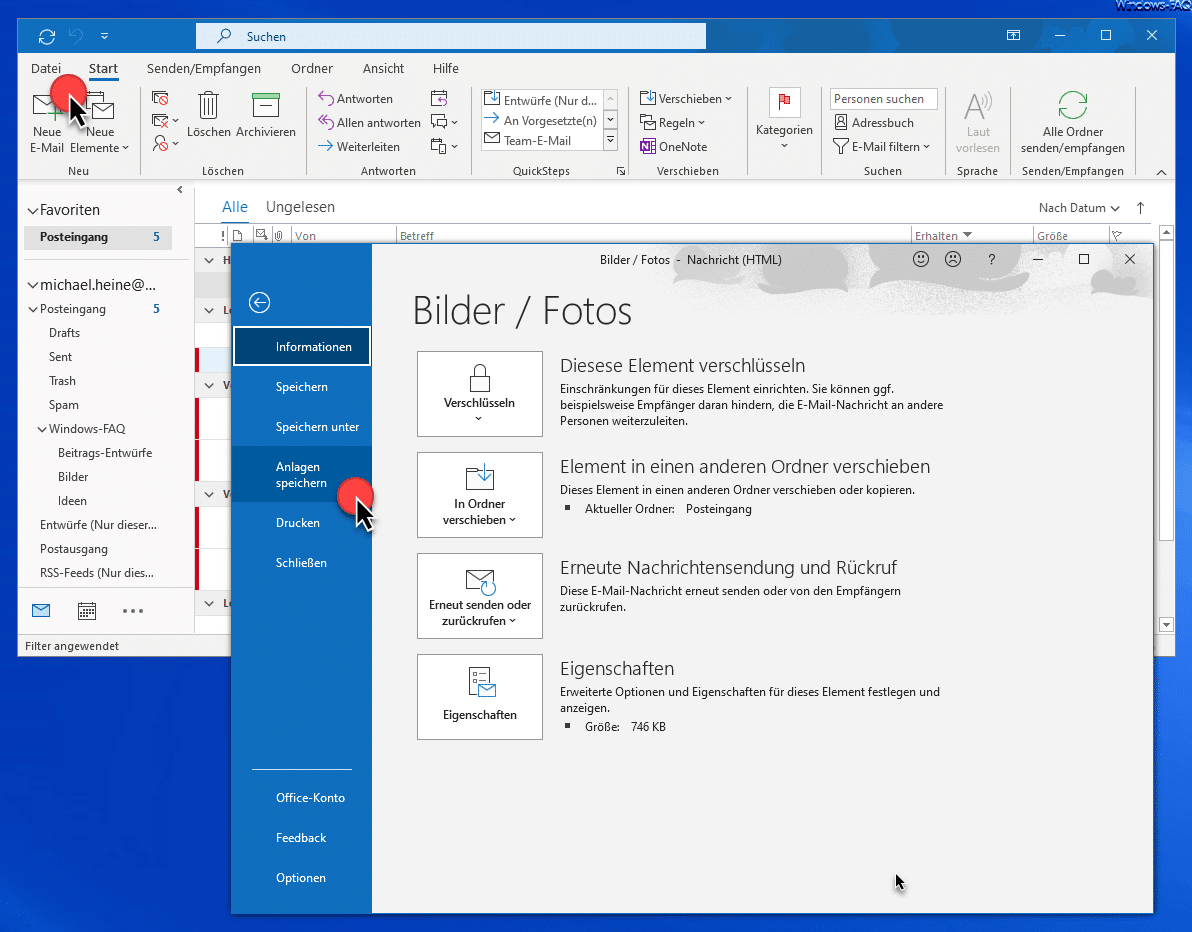Click the Personen suchen search field
1192x932 pixels.
pos(883,99)
